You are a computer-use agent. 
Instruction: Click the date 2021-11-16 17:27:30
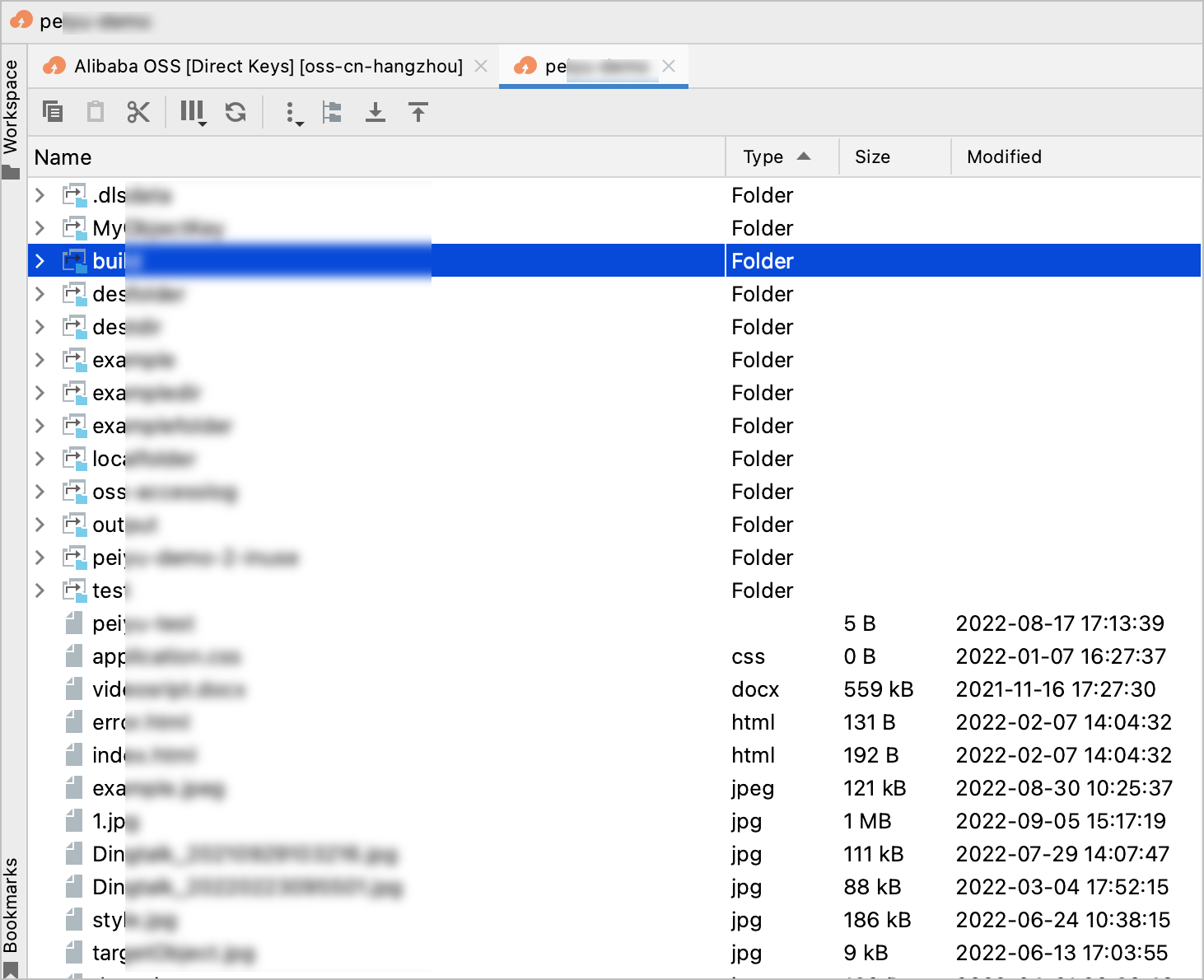coord(1056,689)
